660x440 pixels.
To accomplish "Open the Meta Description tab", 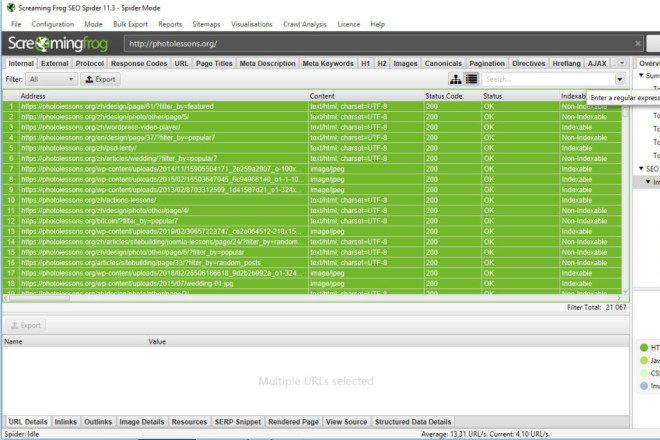I will tap(267, 63).
